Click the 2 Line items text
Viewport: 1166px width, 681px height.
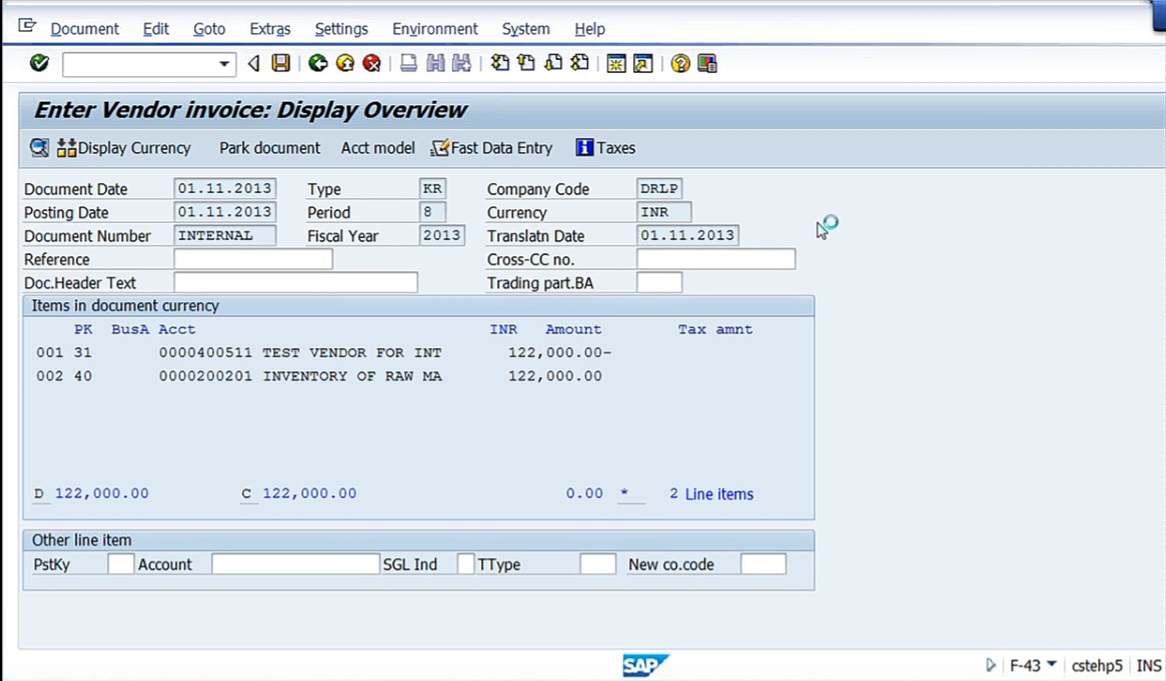712,494
